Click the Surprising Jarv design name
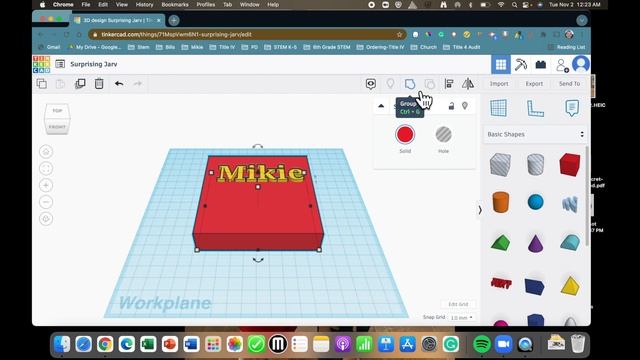The height and width of the screenshot is (360, 640). click(93, 64)
